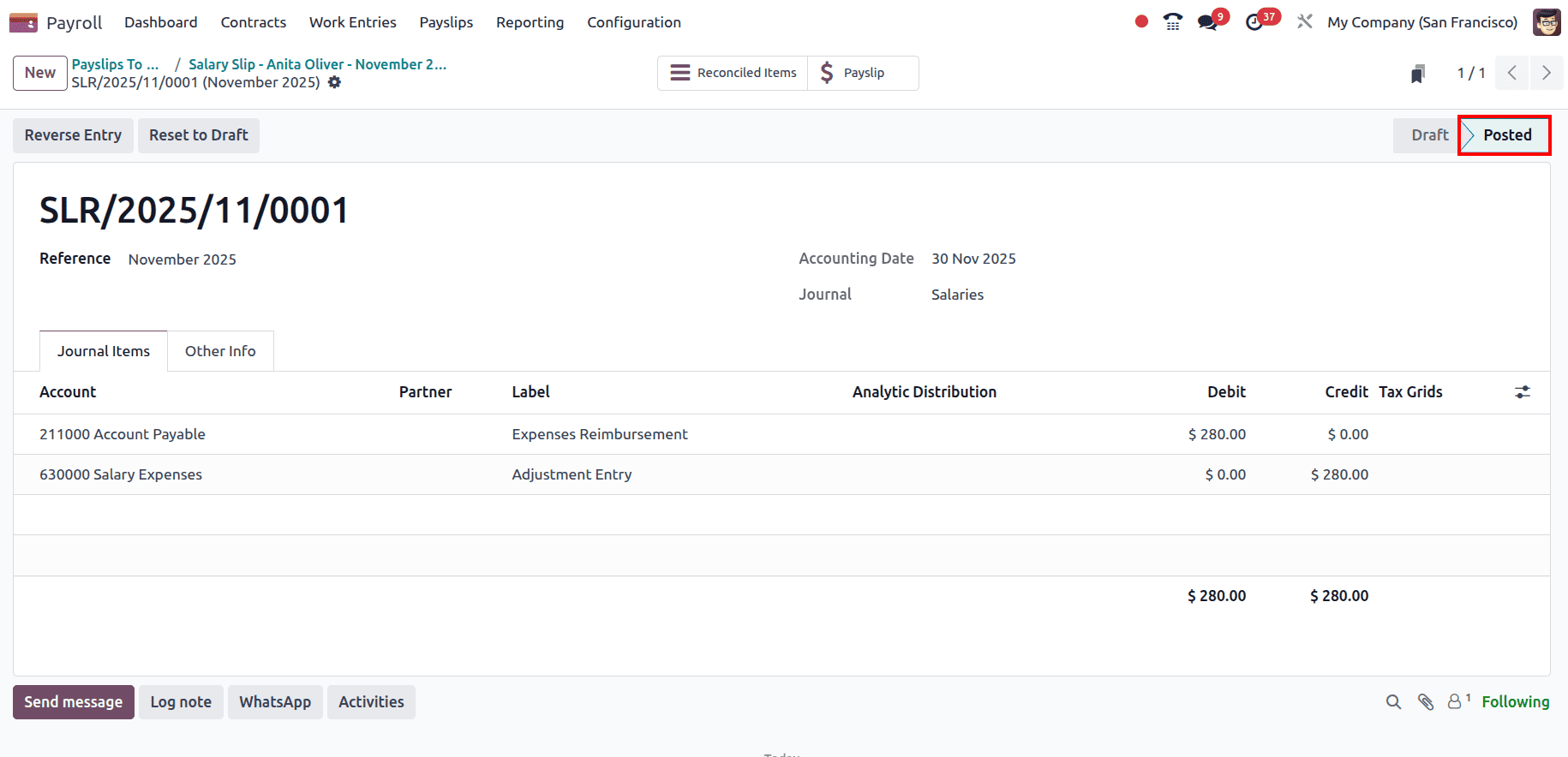Viewport: 1568px width, 757px height.
Task: Go to the next record arrow
Action: pyautogui.click(x=1547, y=73)
